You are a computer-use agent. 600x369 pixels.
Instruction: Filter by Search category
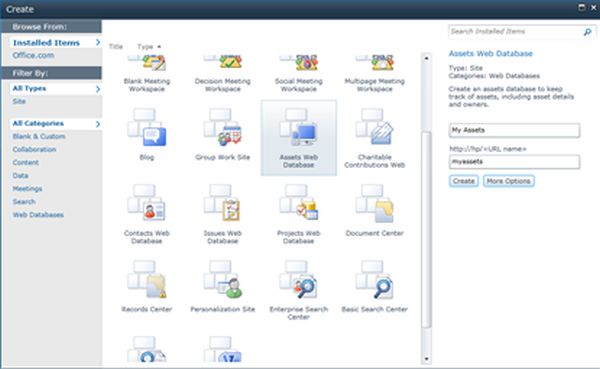point(24,201)
